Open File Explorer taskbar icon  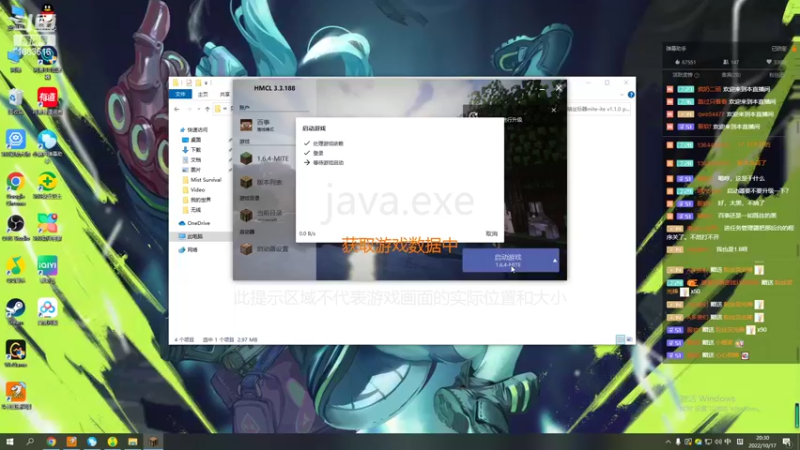tap(133, 441)
